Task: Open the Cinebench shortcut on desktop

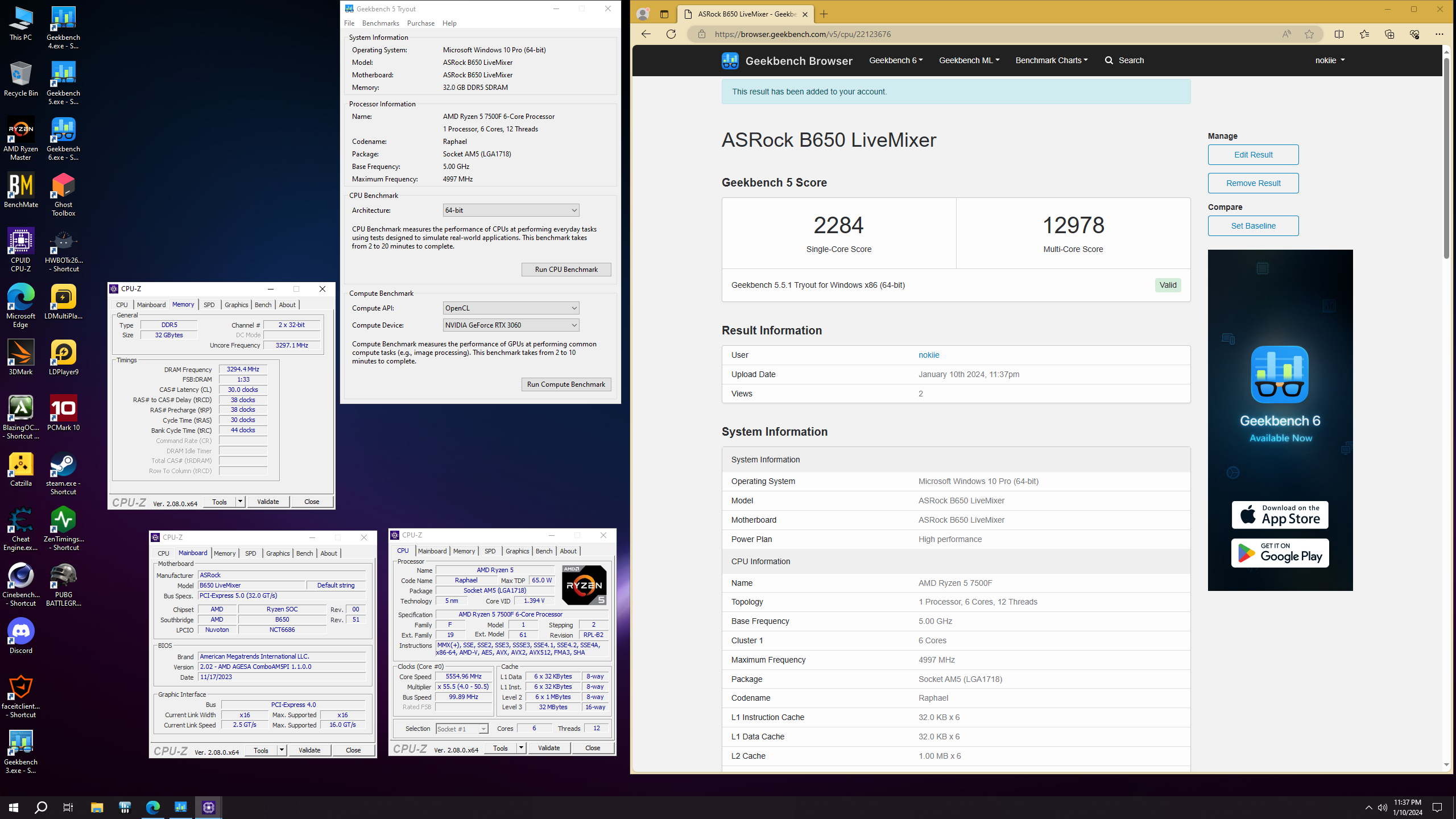Action: [x=20, y=585]
